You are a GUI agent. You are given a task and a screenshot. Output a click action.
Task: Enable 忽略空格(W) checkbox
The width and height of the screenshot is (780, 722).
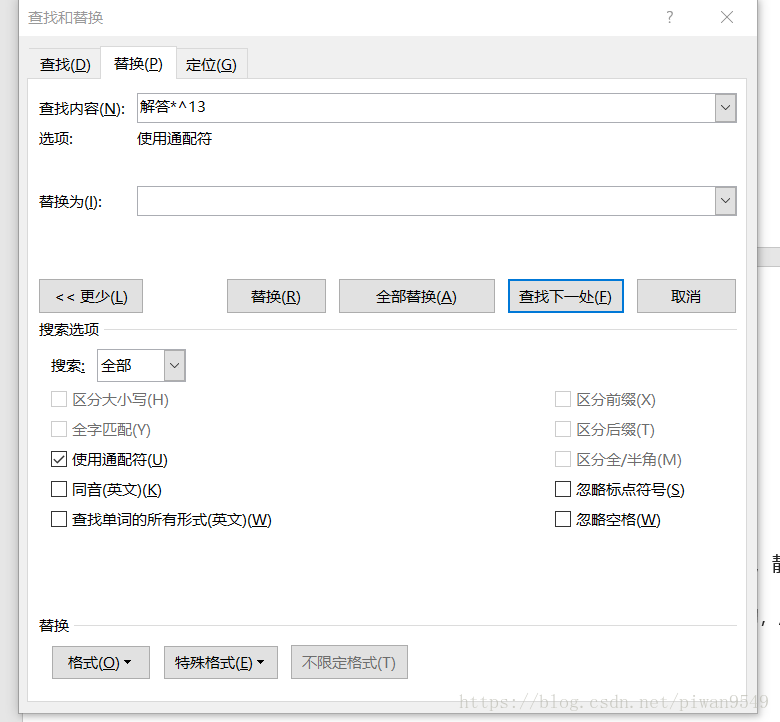tap(563, 519)
